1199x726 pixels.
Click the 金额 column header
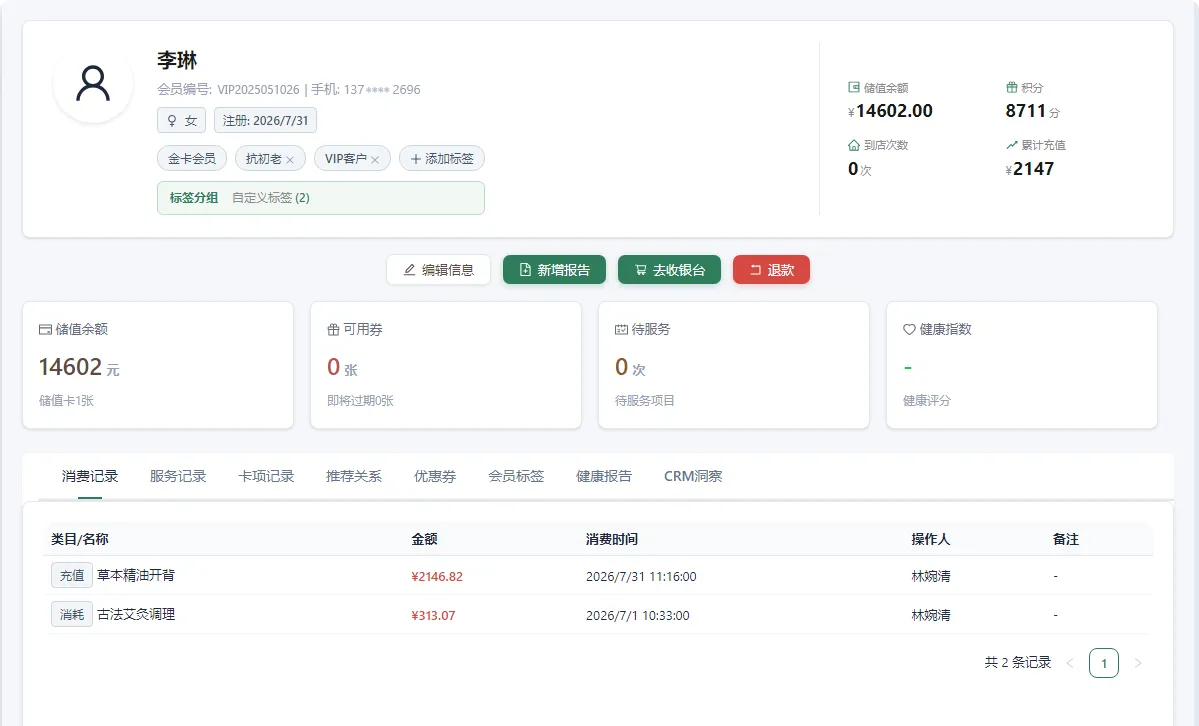pos(424,539)
